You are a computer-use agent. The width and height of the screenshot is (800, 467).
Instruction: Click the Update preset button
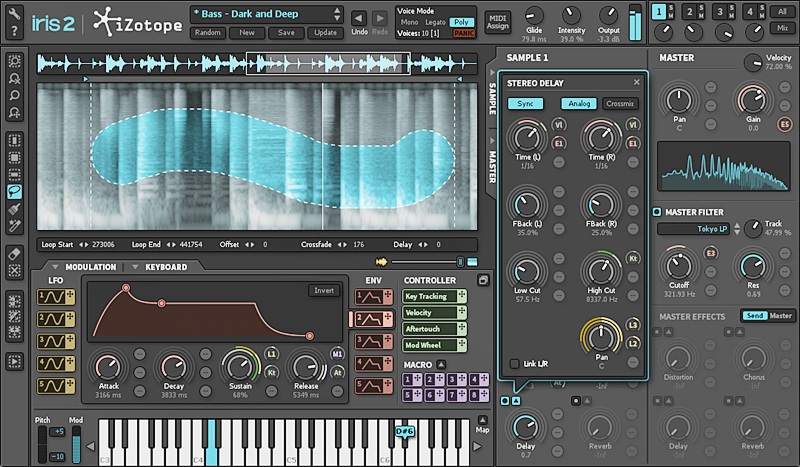click(x=326, y=33)
